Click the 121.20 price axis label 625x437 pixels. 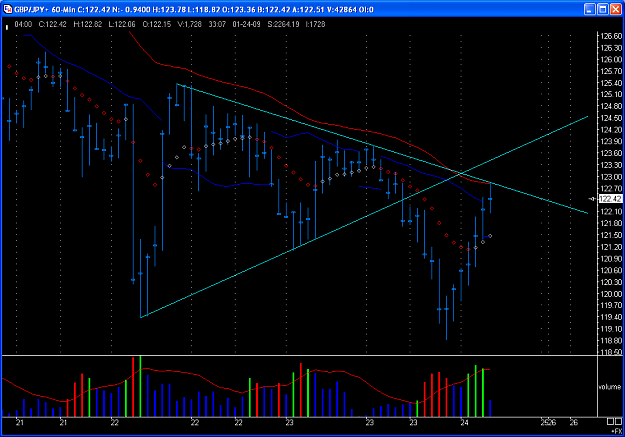click(611, 247)
